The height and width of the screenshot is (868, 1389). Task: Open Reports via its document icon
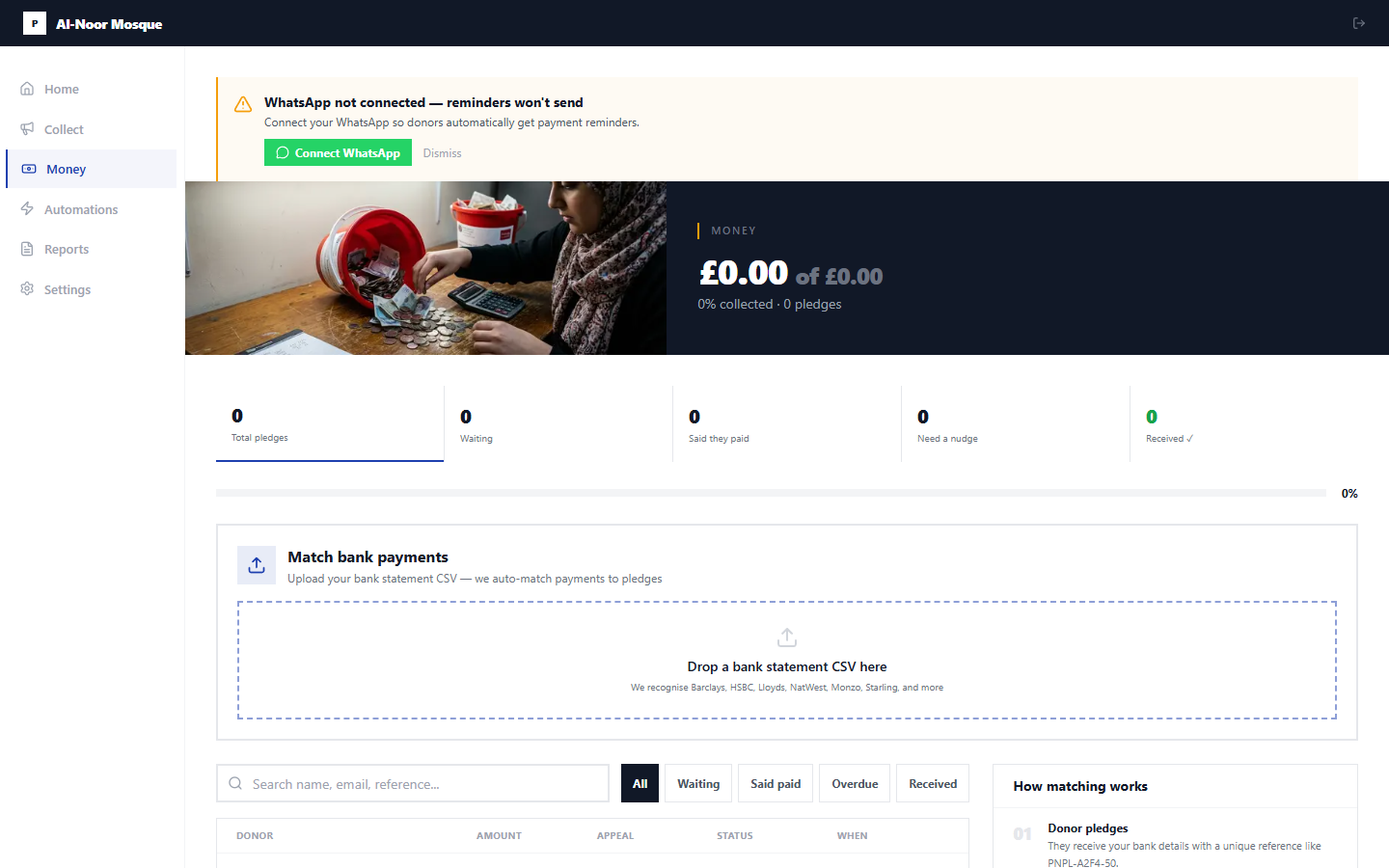27,249
